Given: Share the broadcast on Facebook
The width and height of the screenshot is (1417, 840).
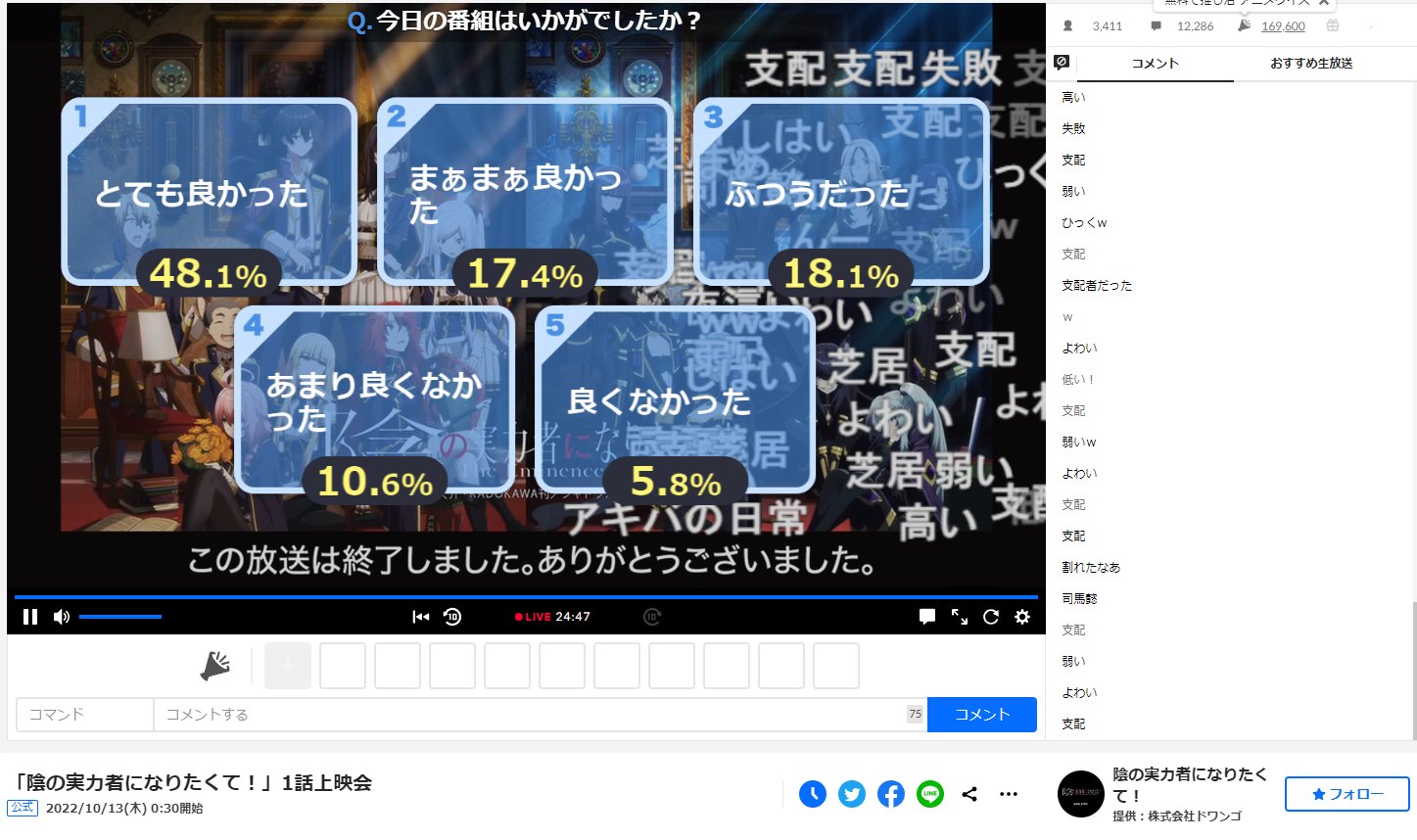Looking at the screenshot, I should pos(891,794).
